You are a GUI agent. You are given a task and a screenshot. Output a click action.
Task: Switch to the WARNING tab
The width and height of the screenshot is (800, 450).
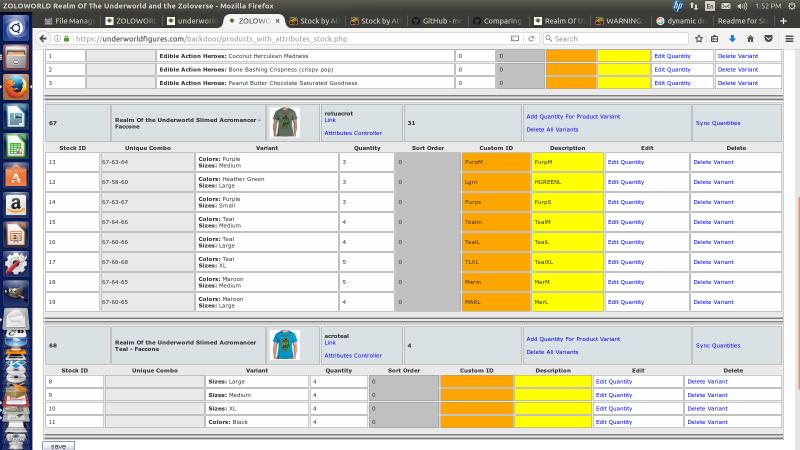620,21
